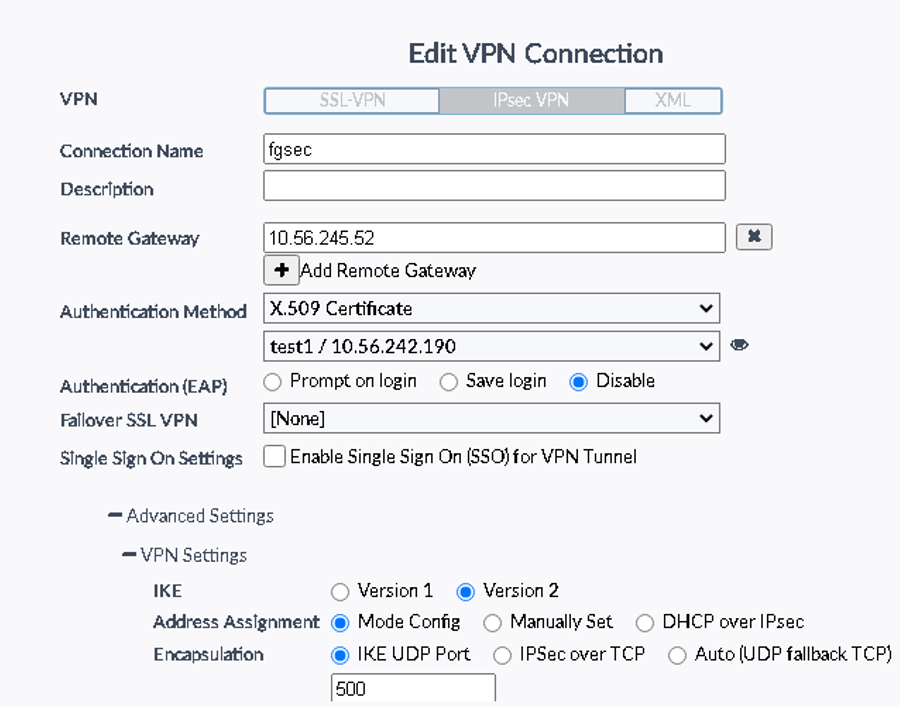Switch to the XML tab

click(x=672, y=101)
